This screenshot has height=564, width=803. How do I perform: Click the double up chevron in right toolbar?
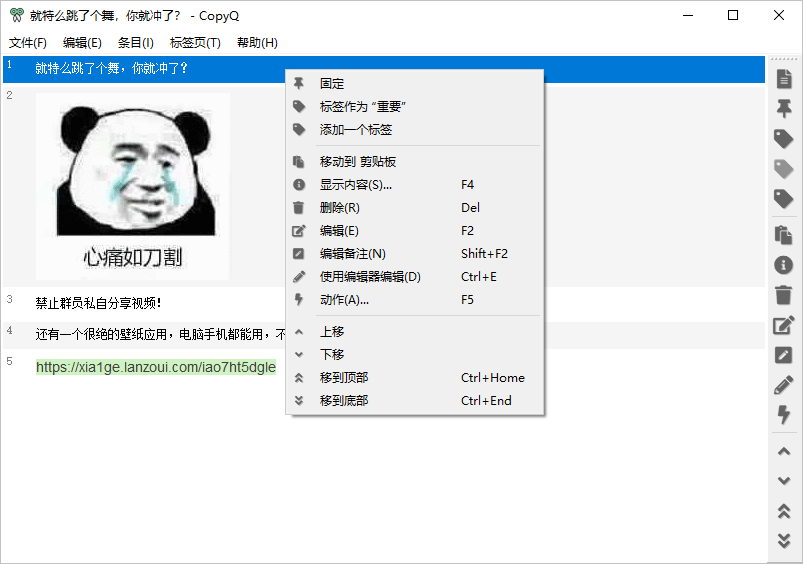(784, 511)
